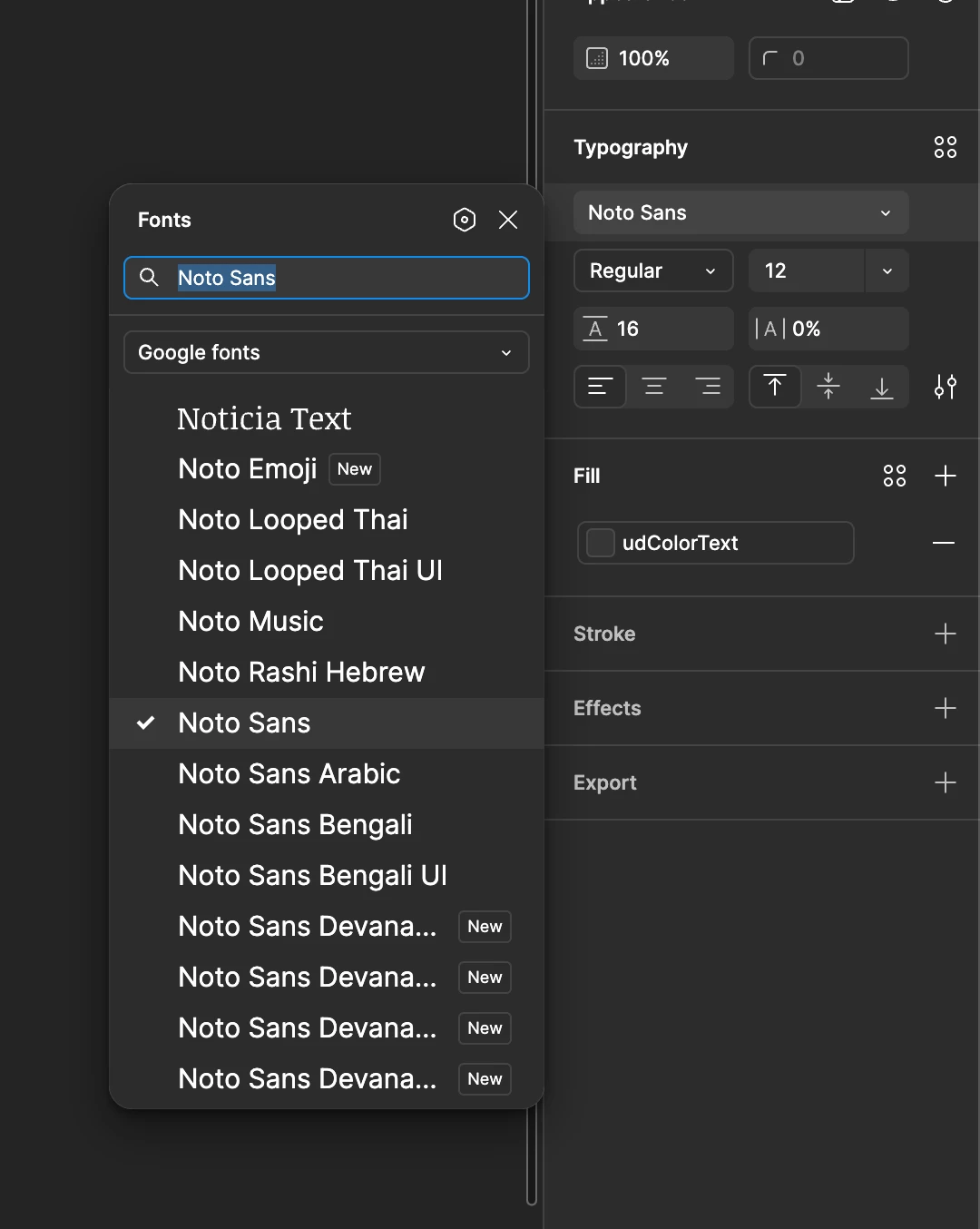The width and height of the screenshot is (980, 1229).
Task: Open advanced type settings sliders icon
Action: (946, 387)
